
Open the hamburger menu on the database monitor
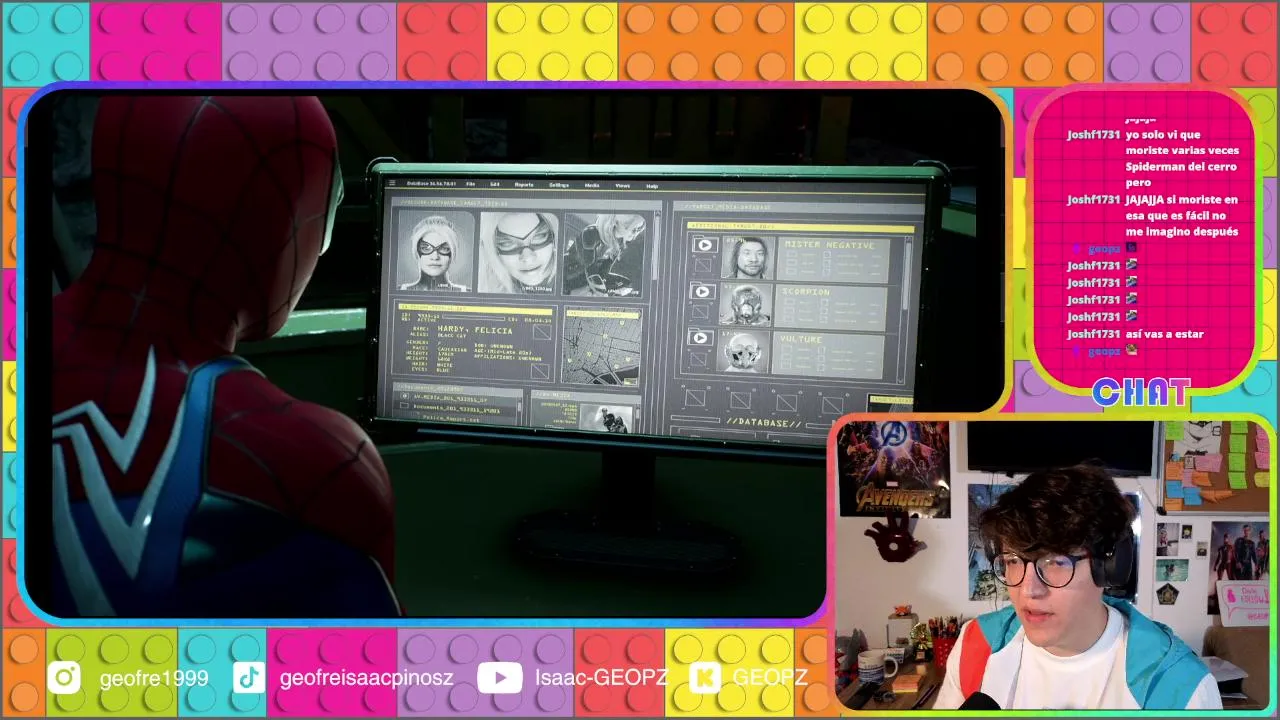pos(392,184)
